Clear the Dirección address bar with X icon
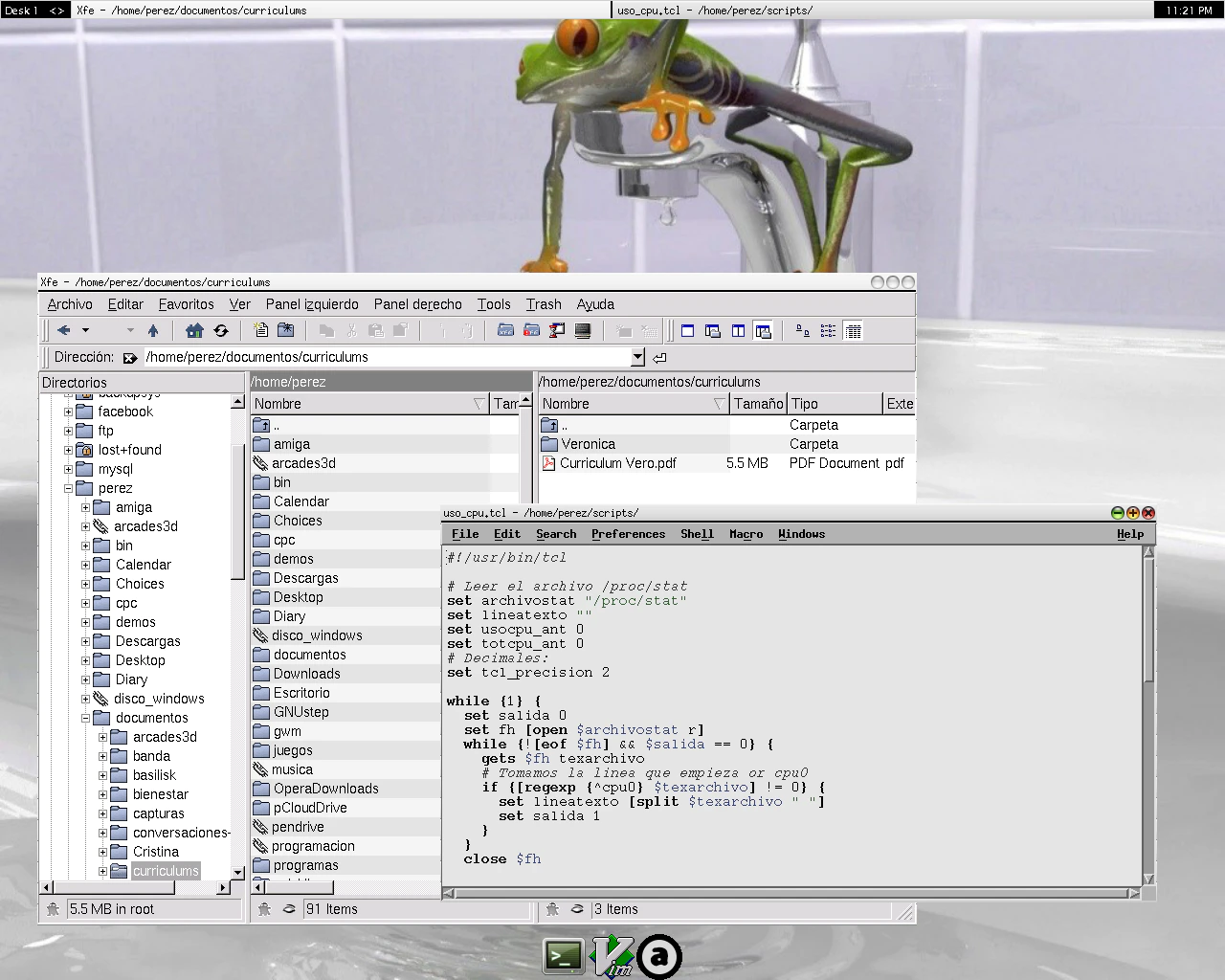This screenshot has height=980, width=1225. tap(130, 358)
